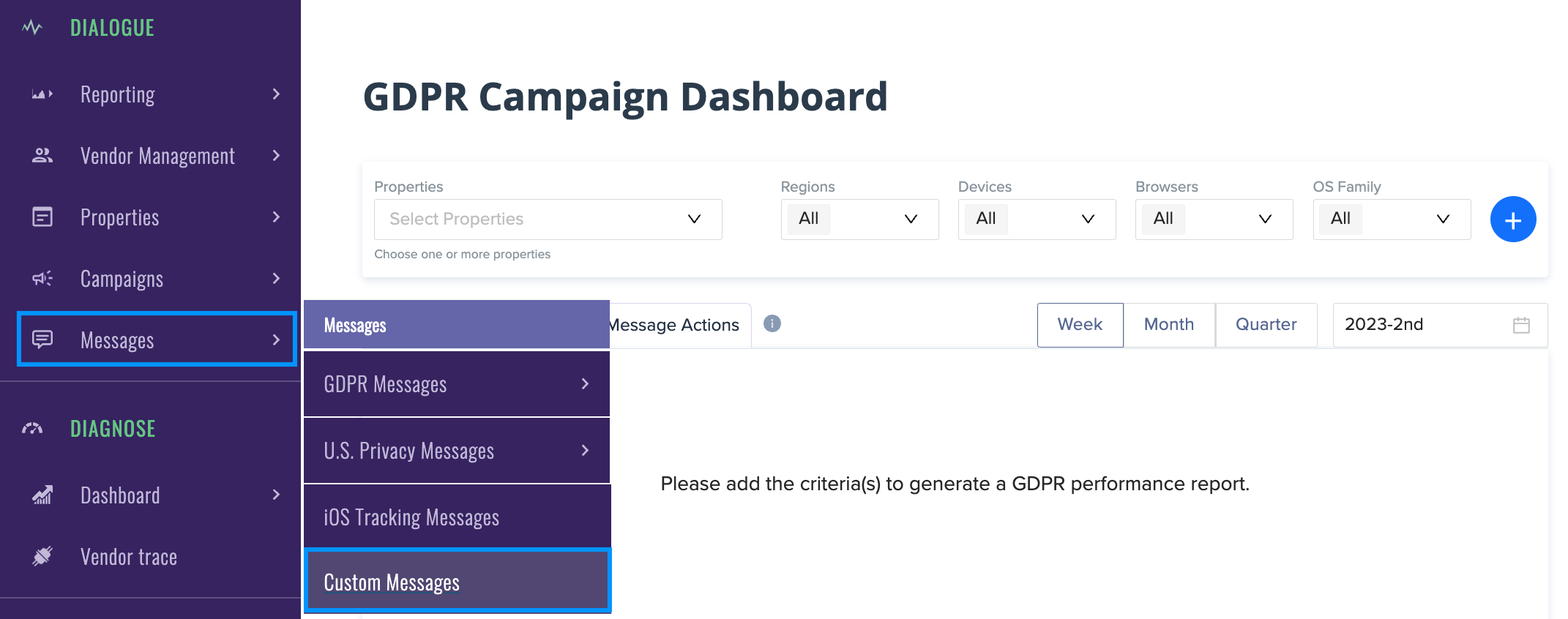Click the Dashboard graph icon under Diagnose
Image resolution: width=1568 pixels, height=619 pixels.
42,495
